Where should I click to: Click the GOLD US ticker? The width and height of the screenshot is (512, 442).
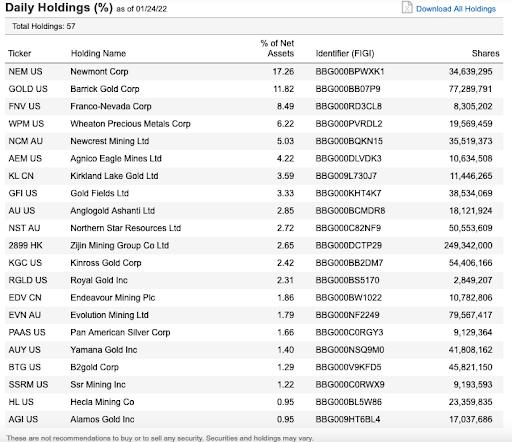coord(28,89)
